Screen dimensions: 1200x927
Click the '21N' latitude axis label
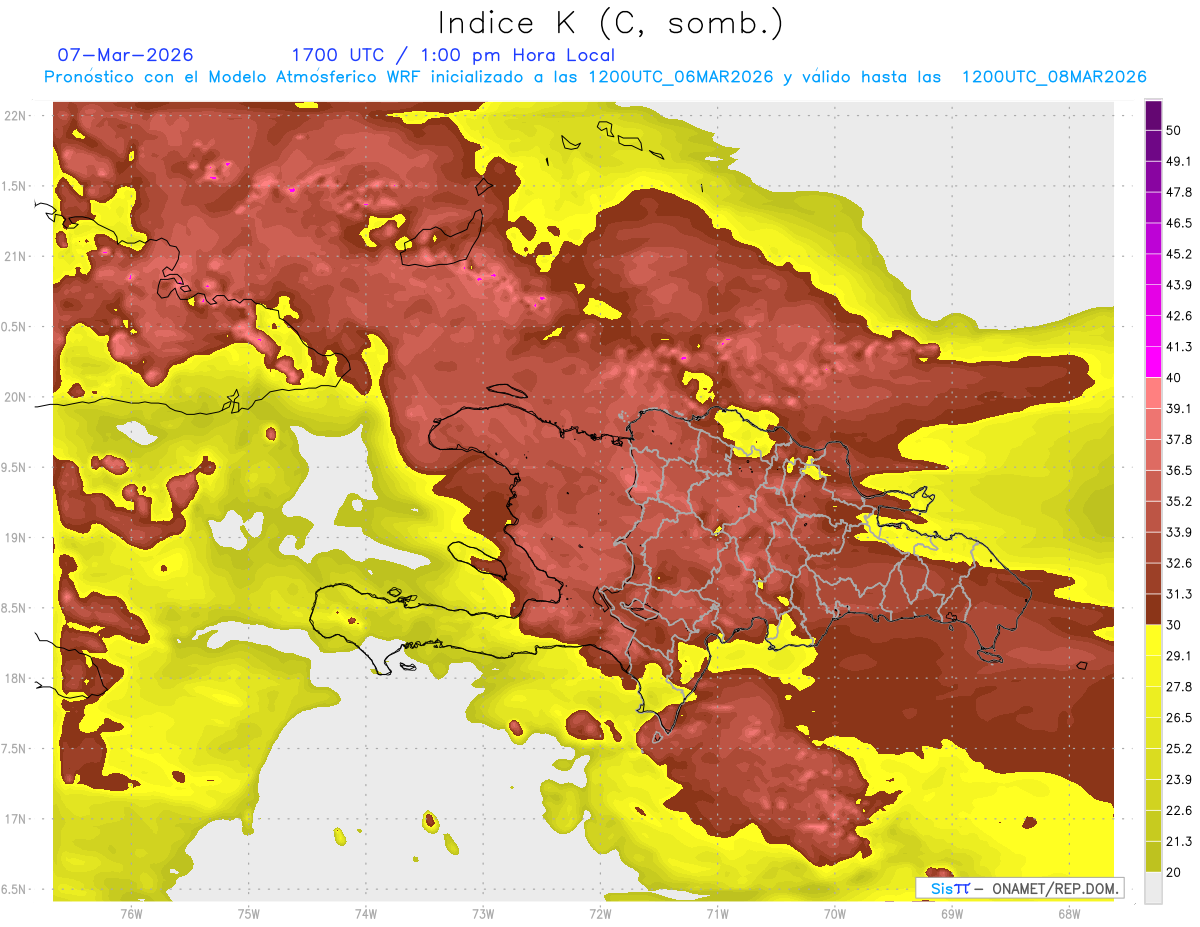click(16, 257)
